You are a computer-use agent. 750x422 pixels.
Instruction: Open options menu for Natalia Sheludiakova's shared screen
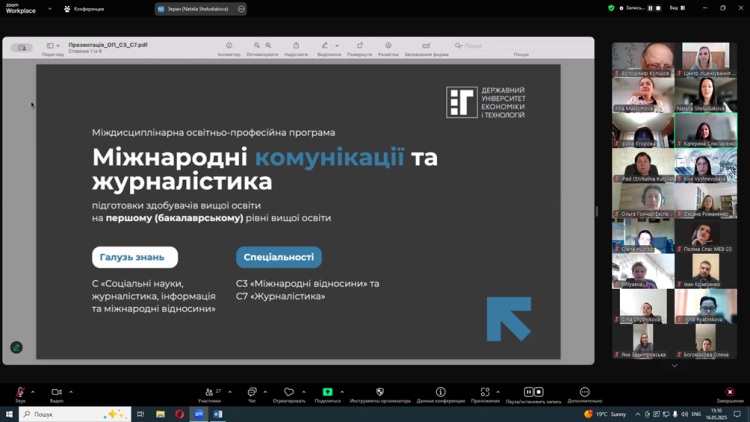click(241, 9)
